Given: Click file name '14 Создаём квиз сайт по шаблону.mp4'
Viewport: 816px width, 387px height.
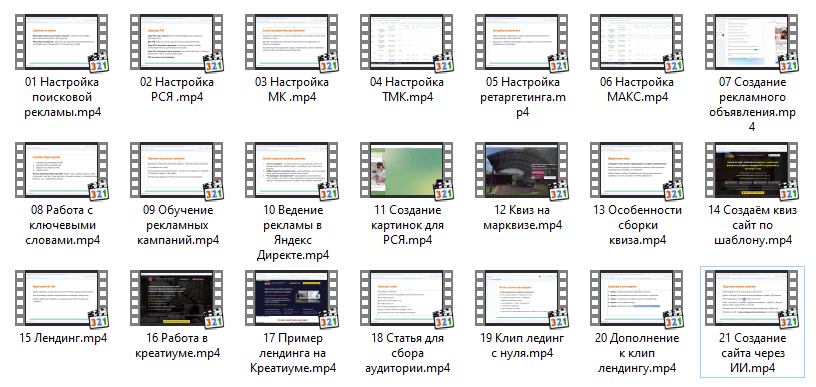Looking at the screenshot, I should tap(753, 225).
